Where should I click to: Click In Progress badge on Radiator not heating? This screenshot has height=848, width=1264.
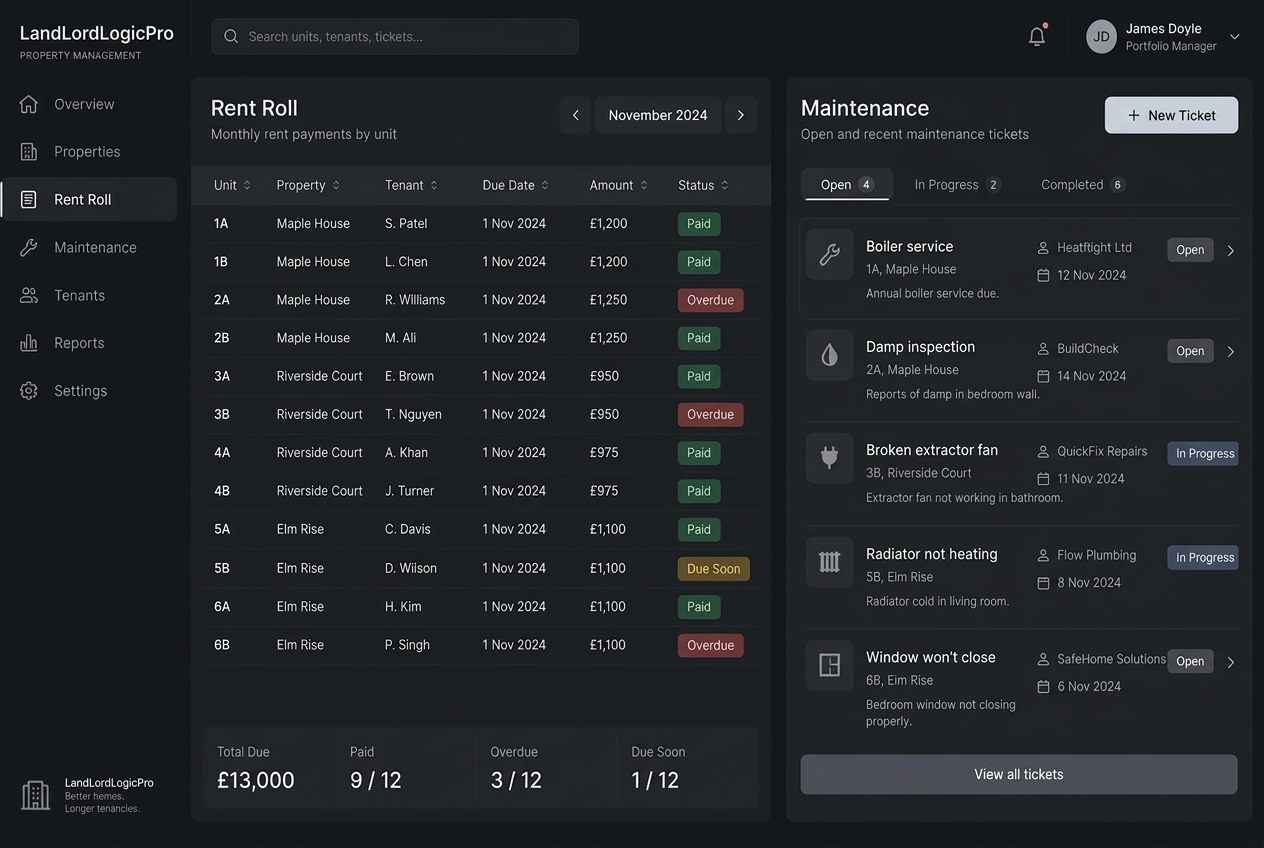(x=1203, y=557)
